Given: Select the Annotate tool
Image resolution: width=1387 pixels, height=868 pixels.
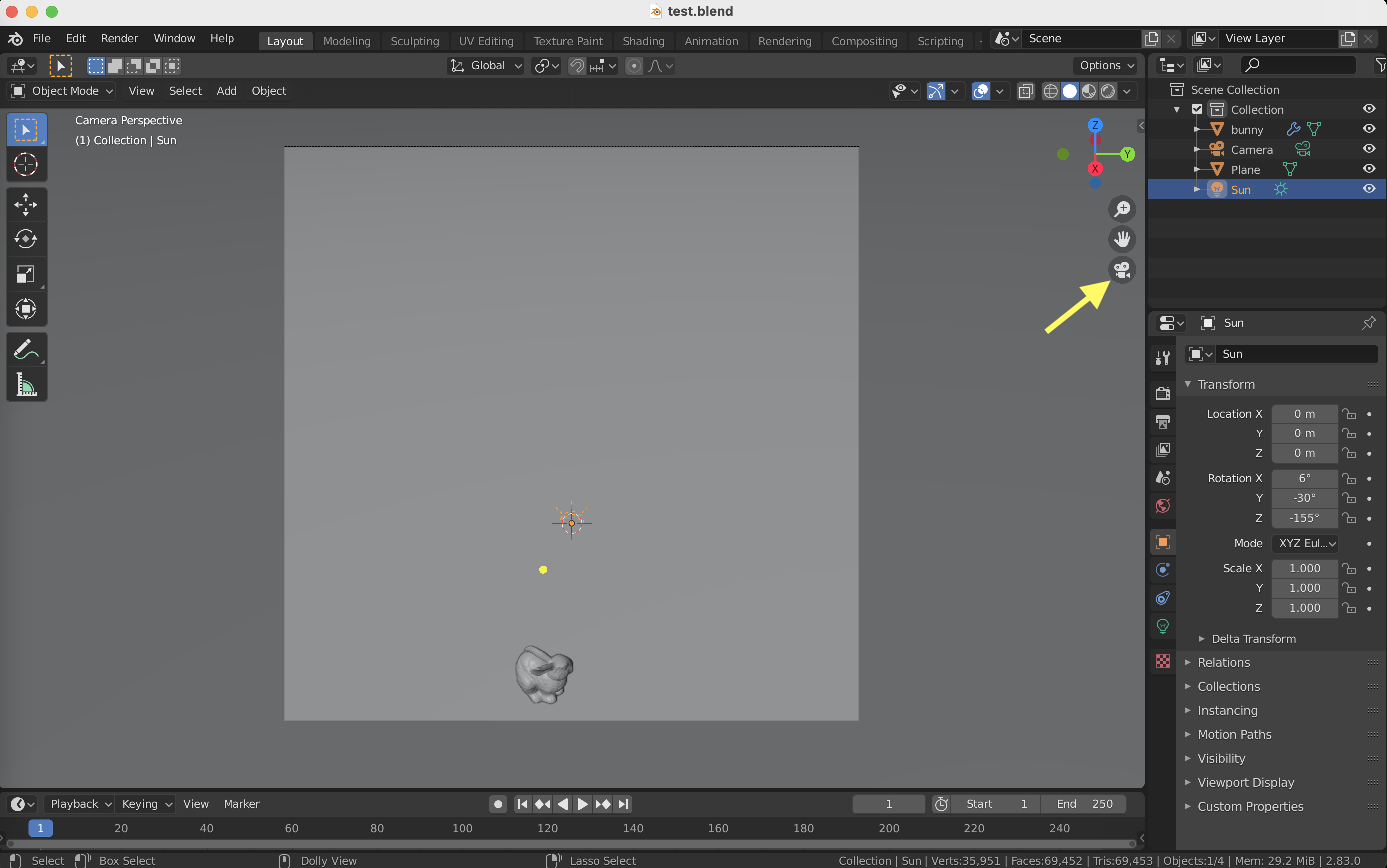Looking at the screenshot, I should click(x=26, y=349).
